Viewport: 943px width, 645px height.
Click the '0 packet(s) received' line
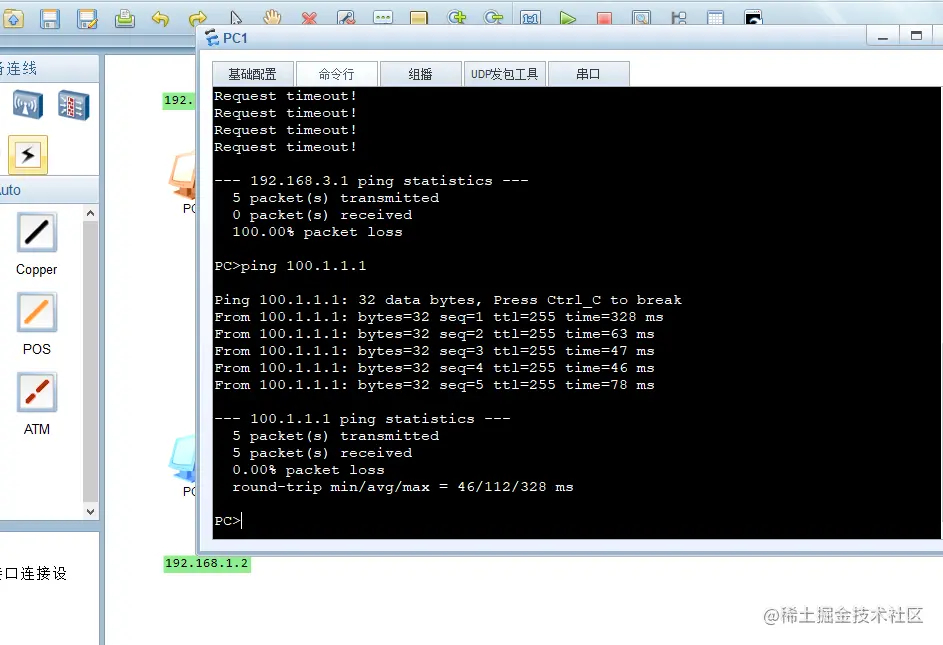click(x=322, y=215)
